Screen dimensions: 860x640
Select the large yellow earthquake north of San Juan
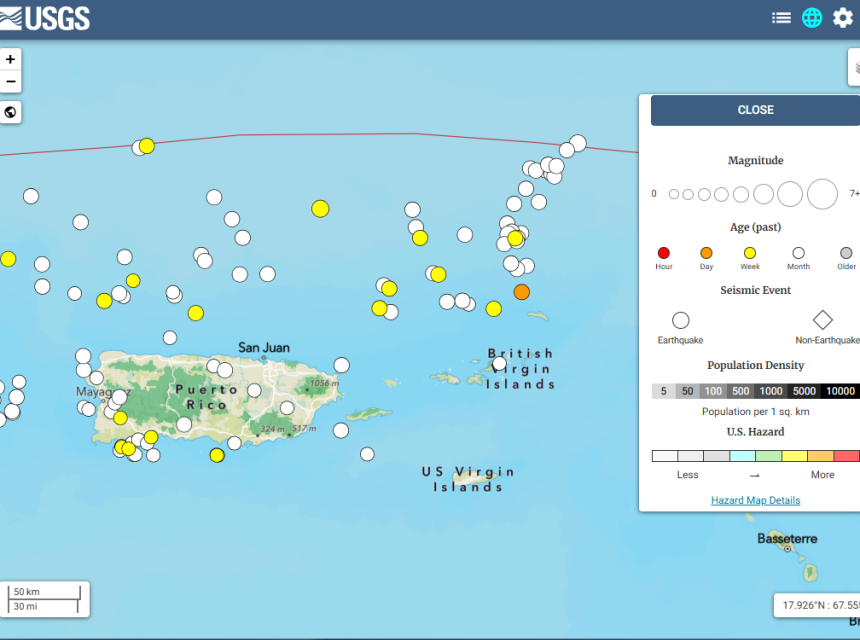pyautogui.click(x=320, y=208)
